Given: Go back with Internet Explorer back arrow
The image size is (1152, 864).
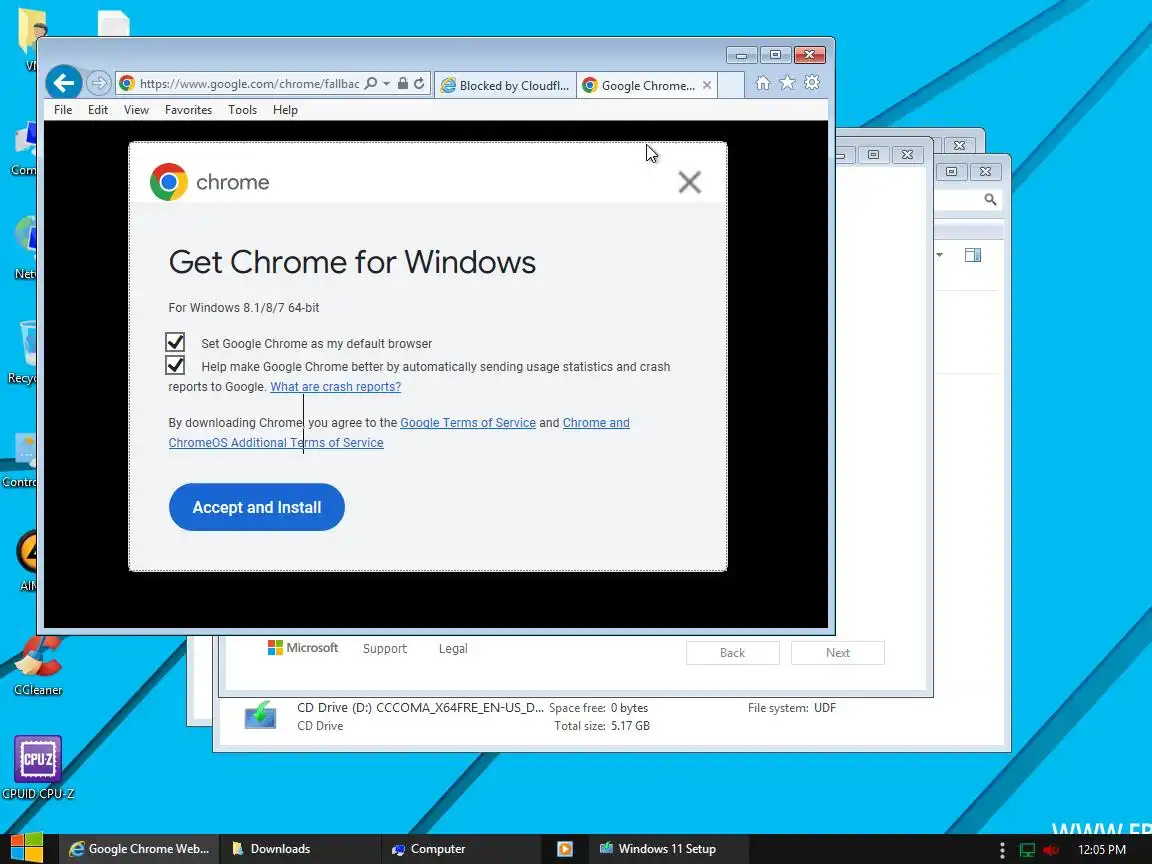Looking at the screenshot, I should [64, 83].
